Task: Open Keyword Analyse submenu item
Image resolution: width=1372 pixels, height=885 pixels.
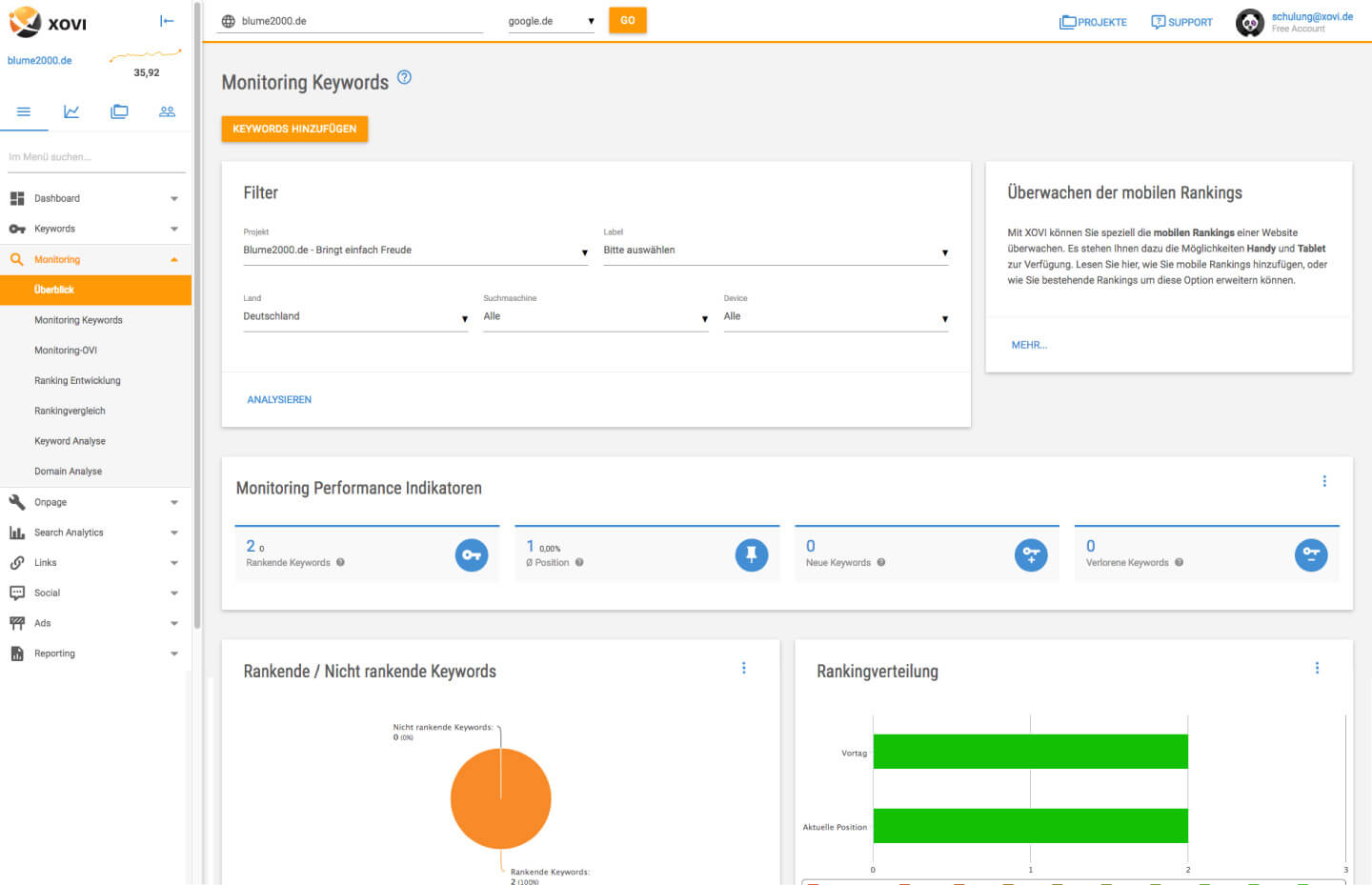Action: [70, 441]
